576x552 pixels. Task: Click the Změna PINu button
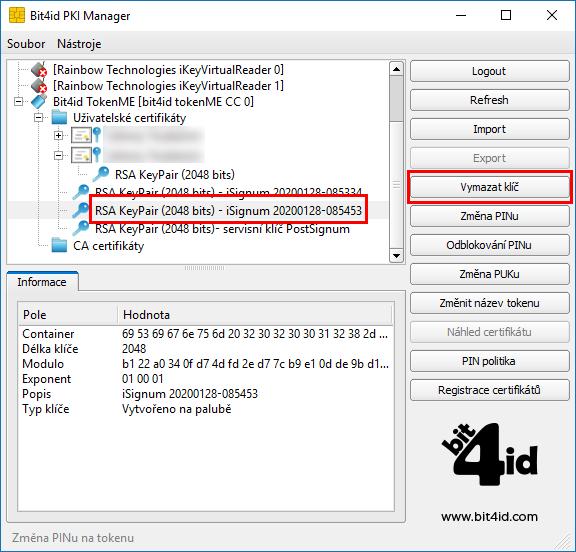click(489, 216)
